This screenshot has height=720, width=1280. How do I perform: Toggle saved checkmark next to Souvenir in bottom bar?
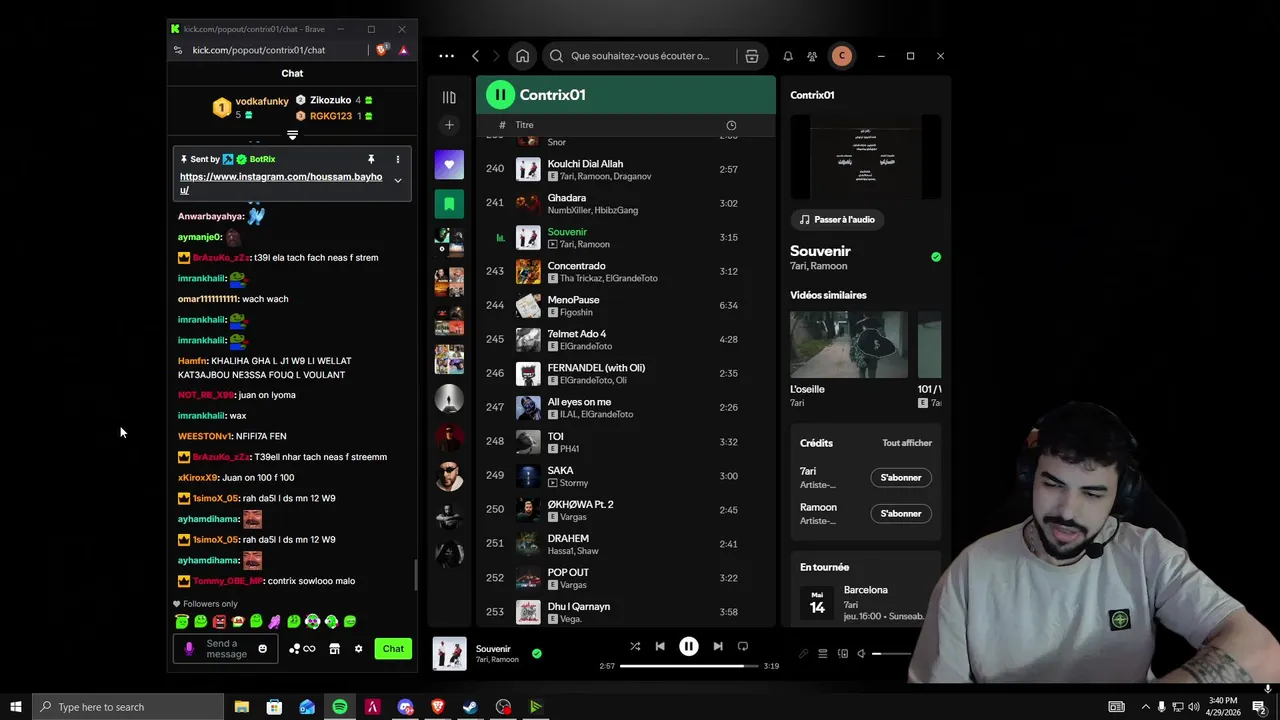pos(537,653)
